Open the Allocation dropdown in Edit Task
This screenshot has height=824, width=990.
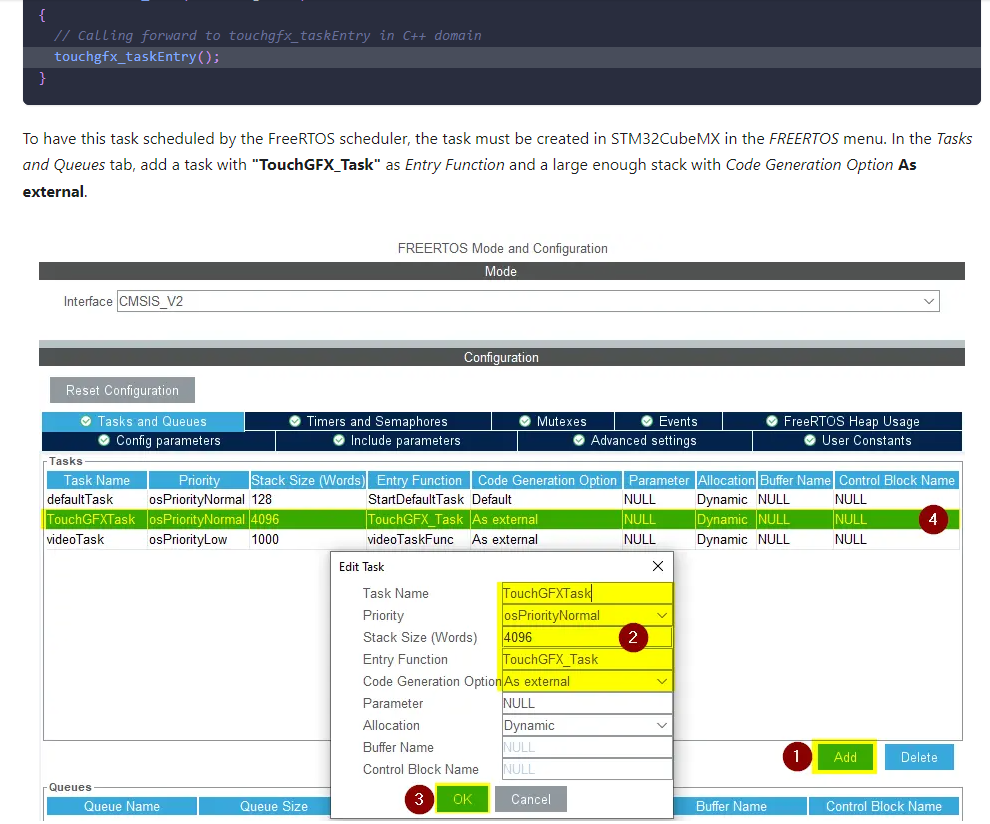coord(587,725)
